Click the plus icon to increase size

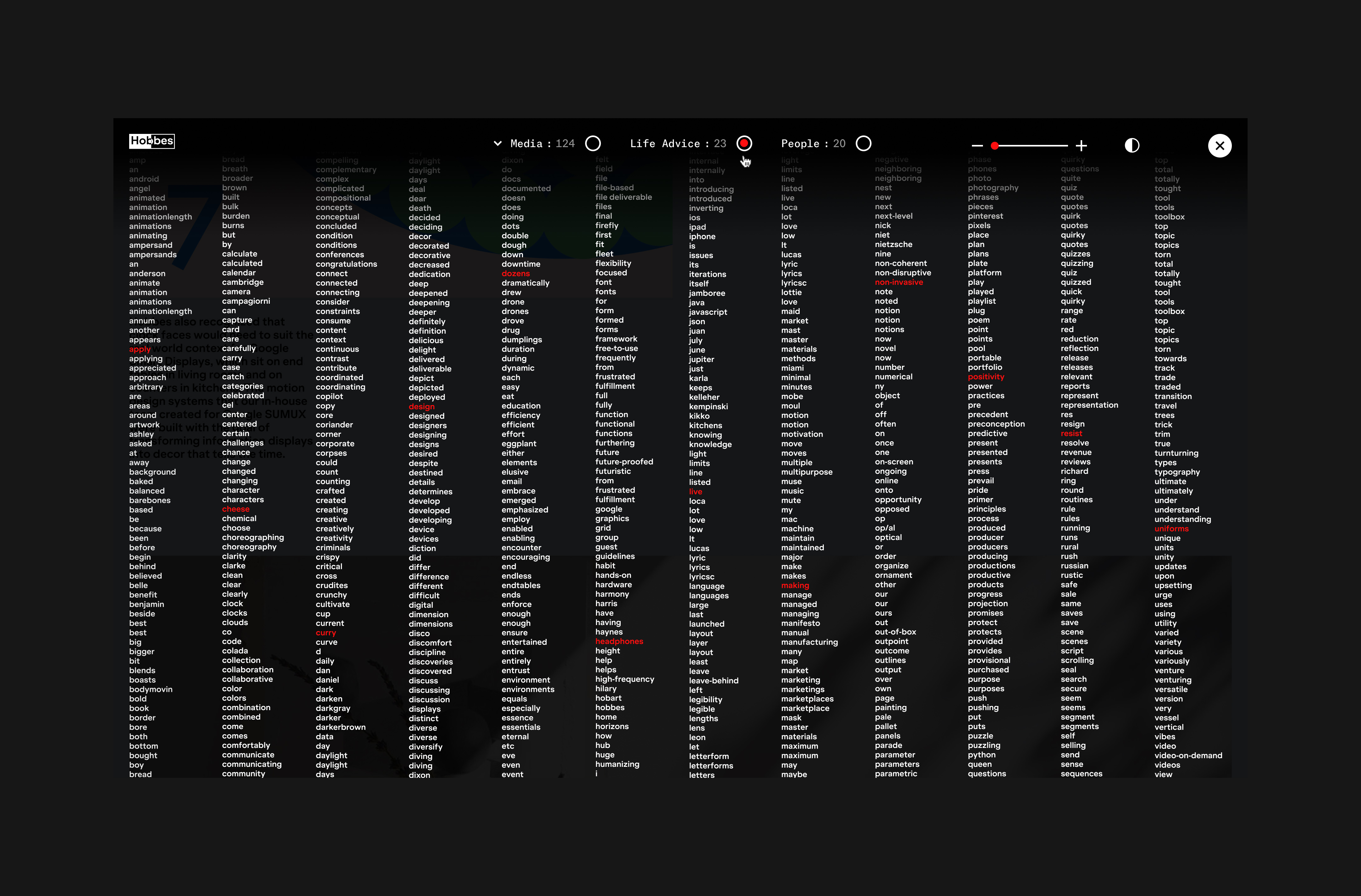tap(1081, 146)
